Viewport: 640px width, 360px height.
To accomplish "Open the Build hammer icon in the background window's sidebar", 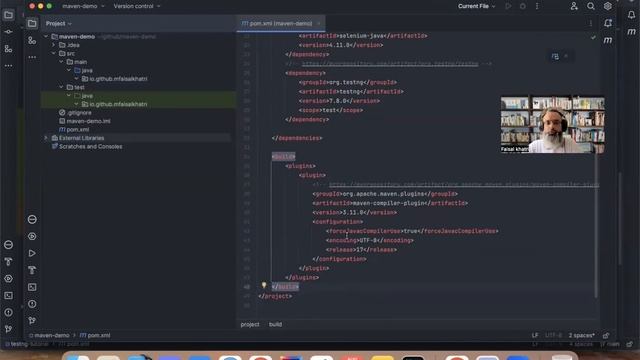I will tap(8, 262).
